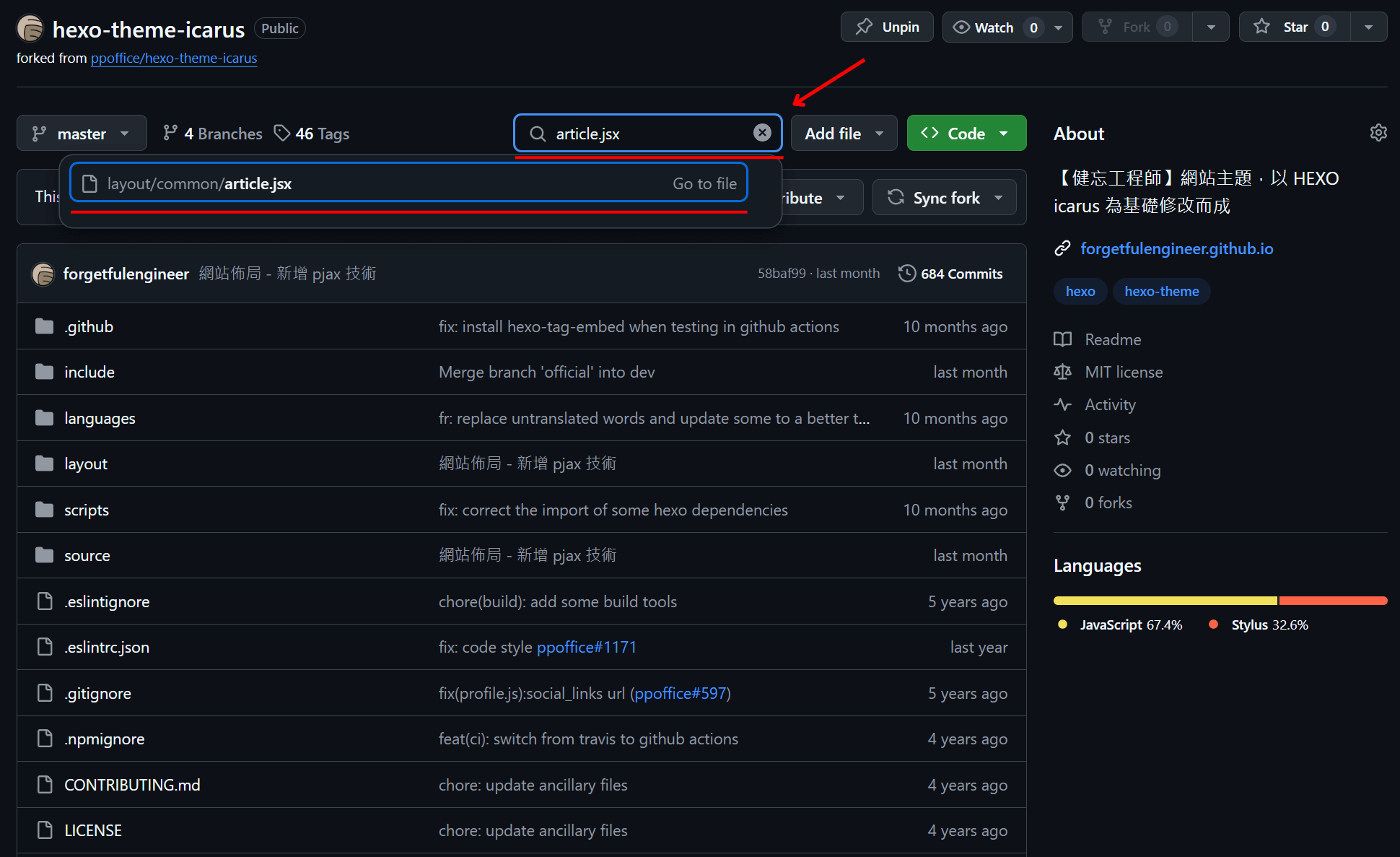
Task: Click the .gitignore file icon
Action: click(x=45, y=693)
